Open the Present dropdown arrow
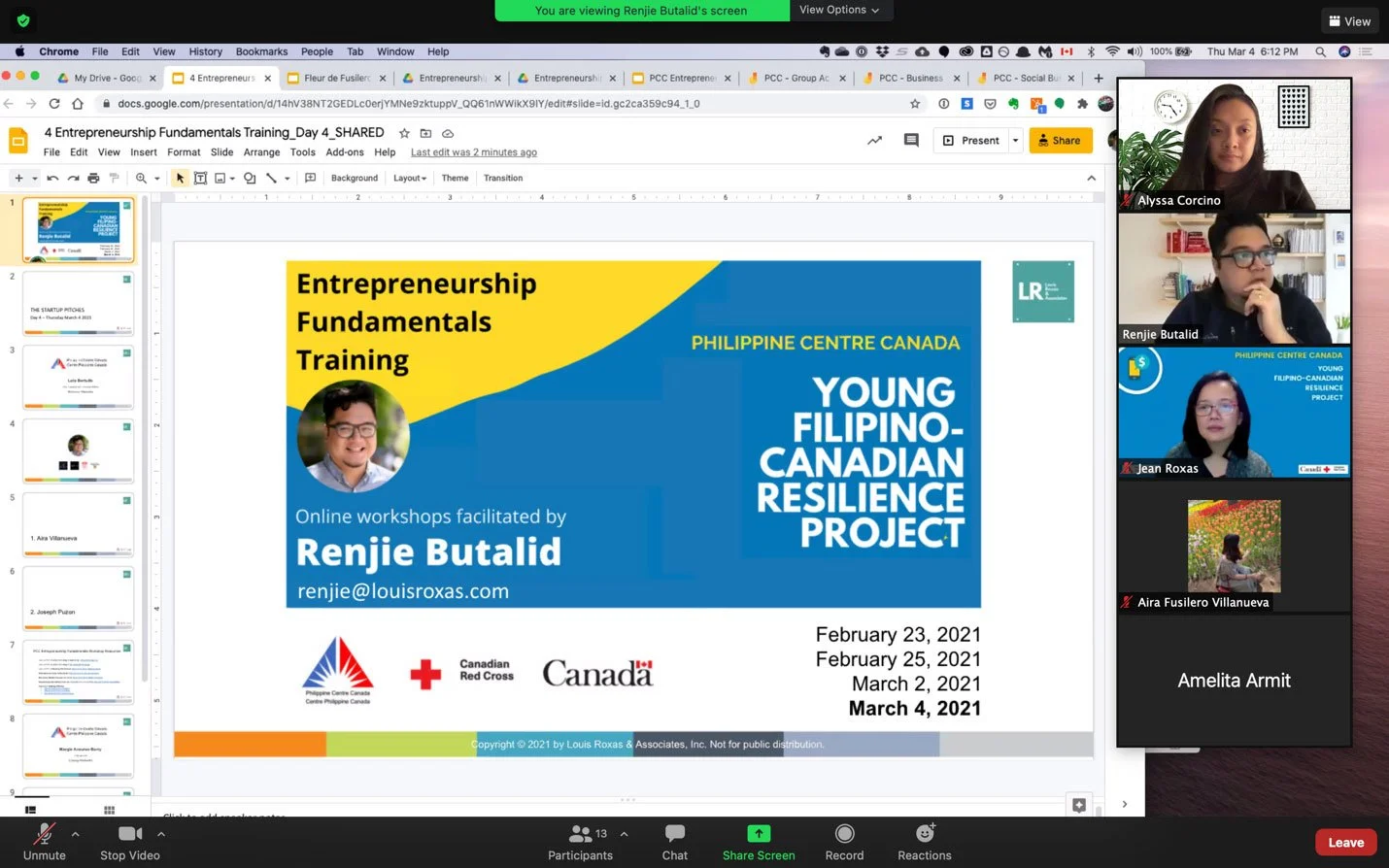Viewport: 1389px width, 868px height. (x=1015, y=140)
